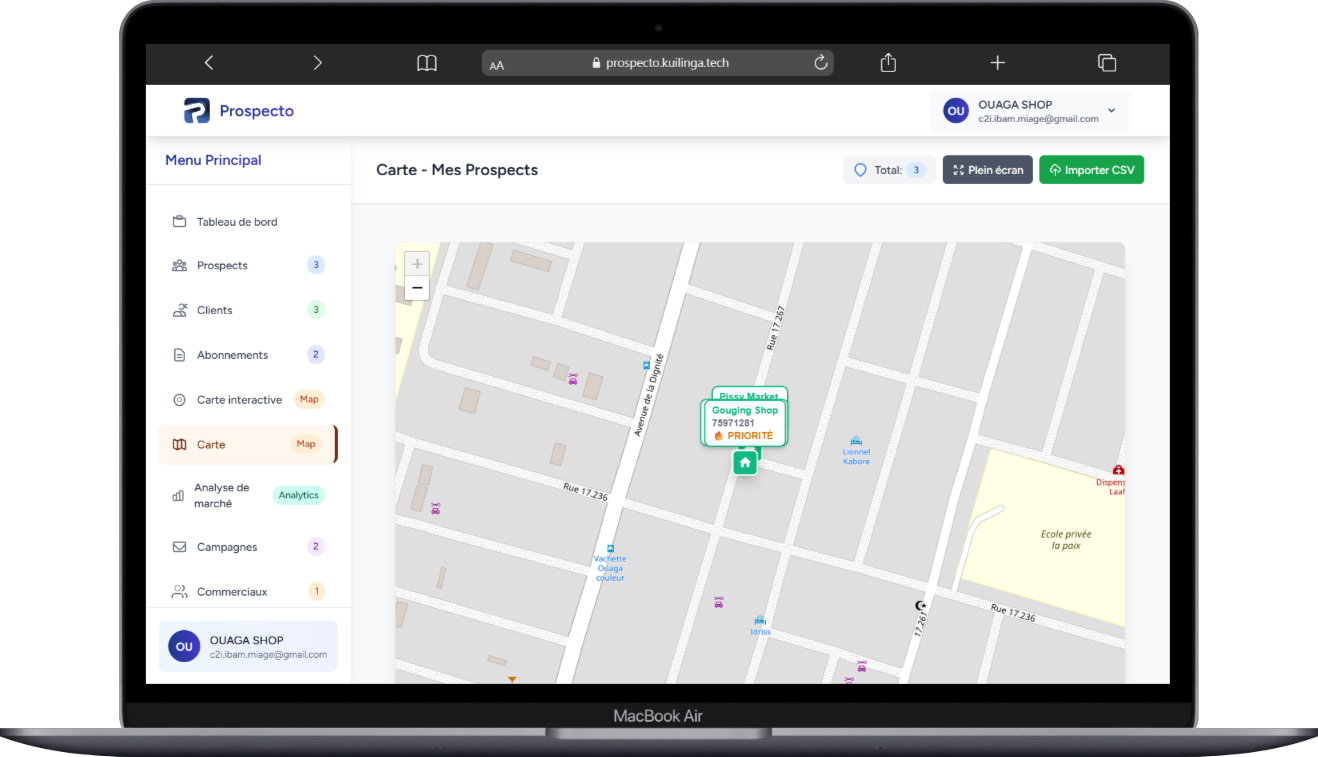Click the green home marker on map
Viewport: 1318px width, 757px height.
pos(744,462)
